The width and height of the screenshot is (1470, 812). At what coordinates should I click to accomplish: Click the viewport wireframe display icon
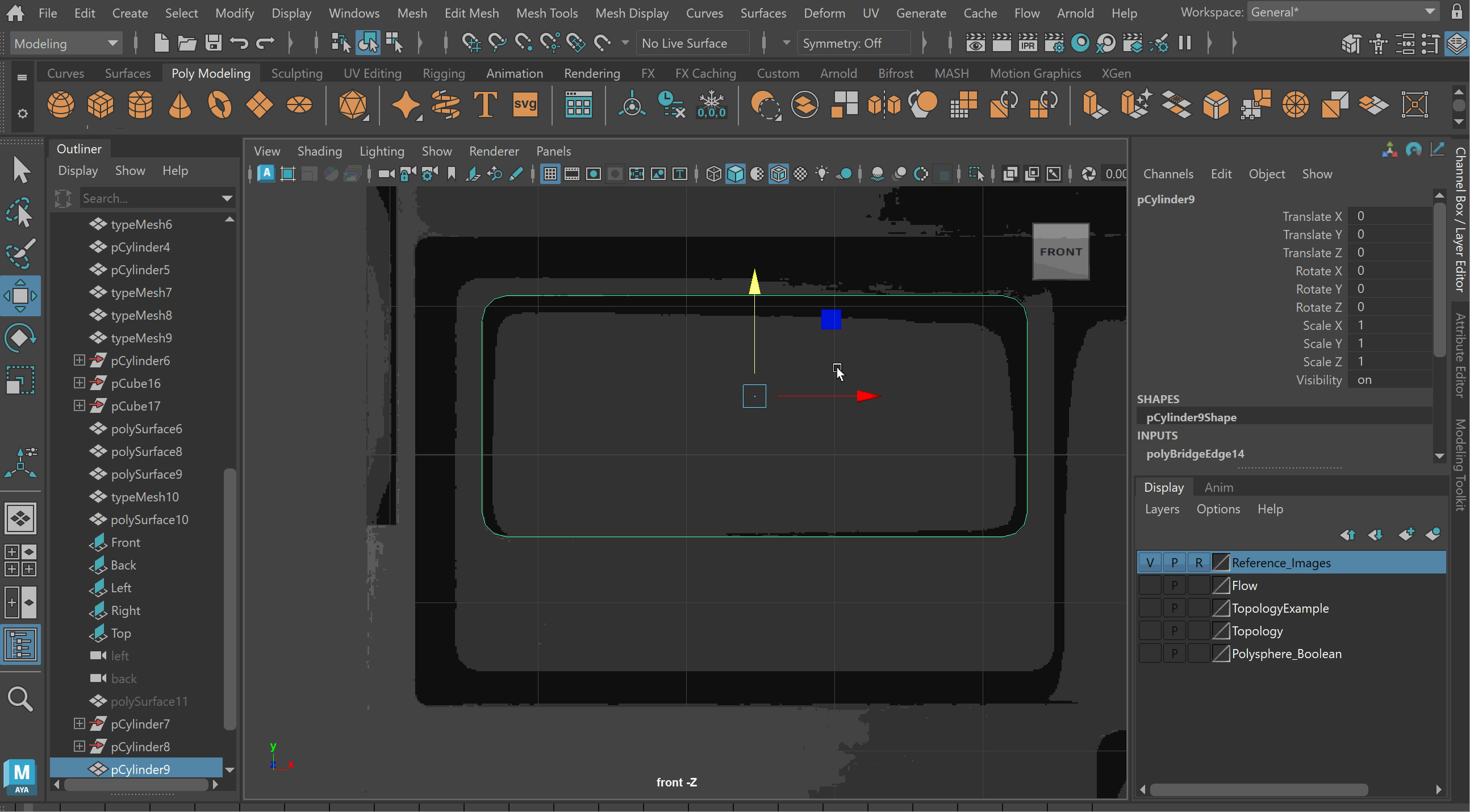tap(713, 174)
